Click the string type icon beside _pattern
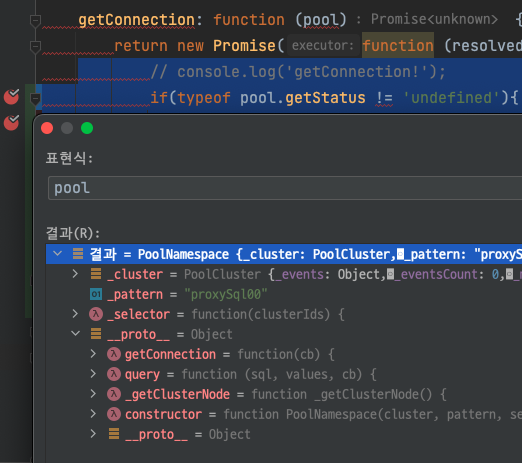Image resolution: width=522 pixels, height=463 pixels. (x=96, y=294)
